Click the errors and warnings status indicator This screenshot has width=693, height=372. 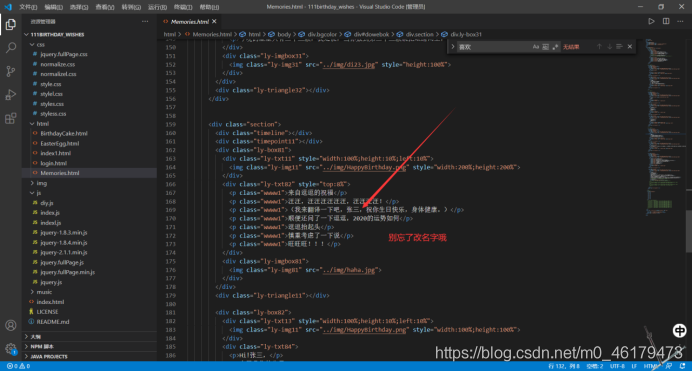(x=19, y=366)
